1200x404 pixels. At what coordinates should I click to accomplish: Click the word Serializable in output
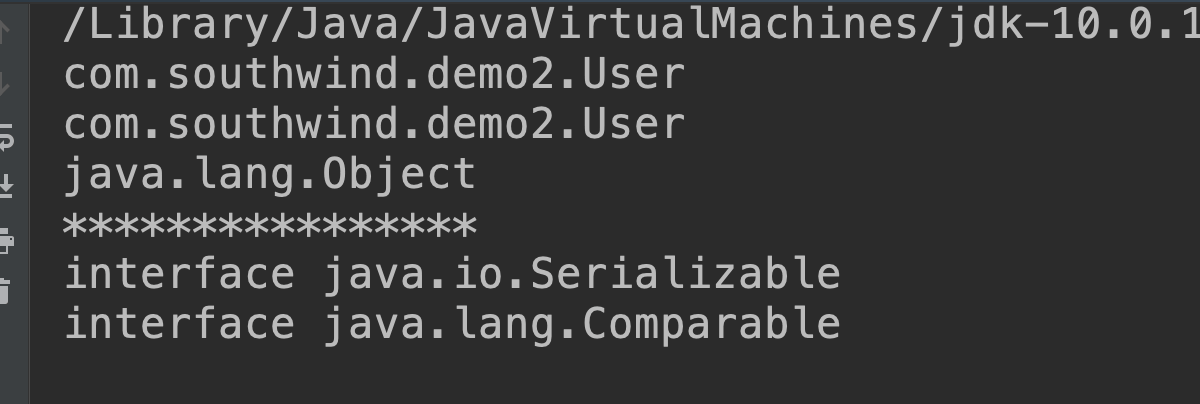[x=685, y=274]
